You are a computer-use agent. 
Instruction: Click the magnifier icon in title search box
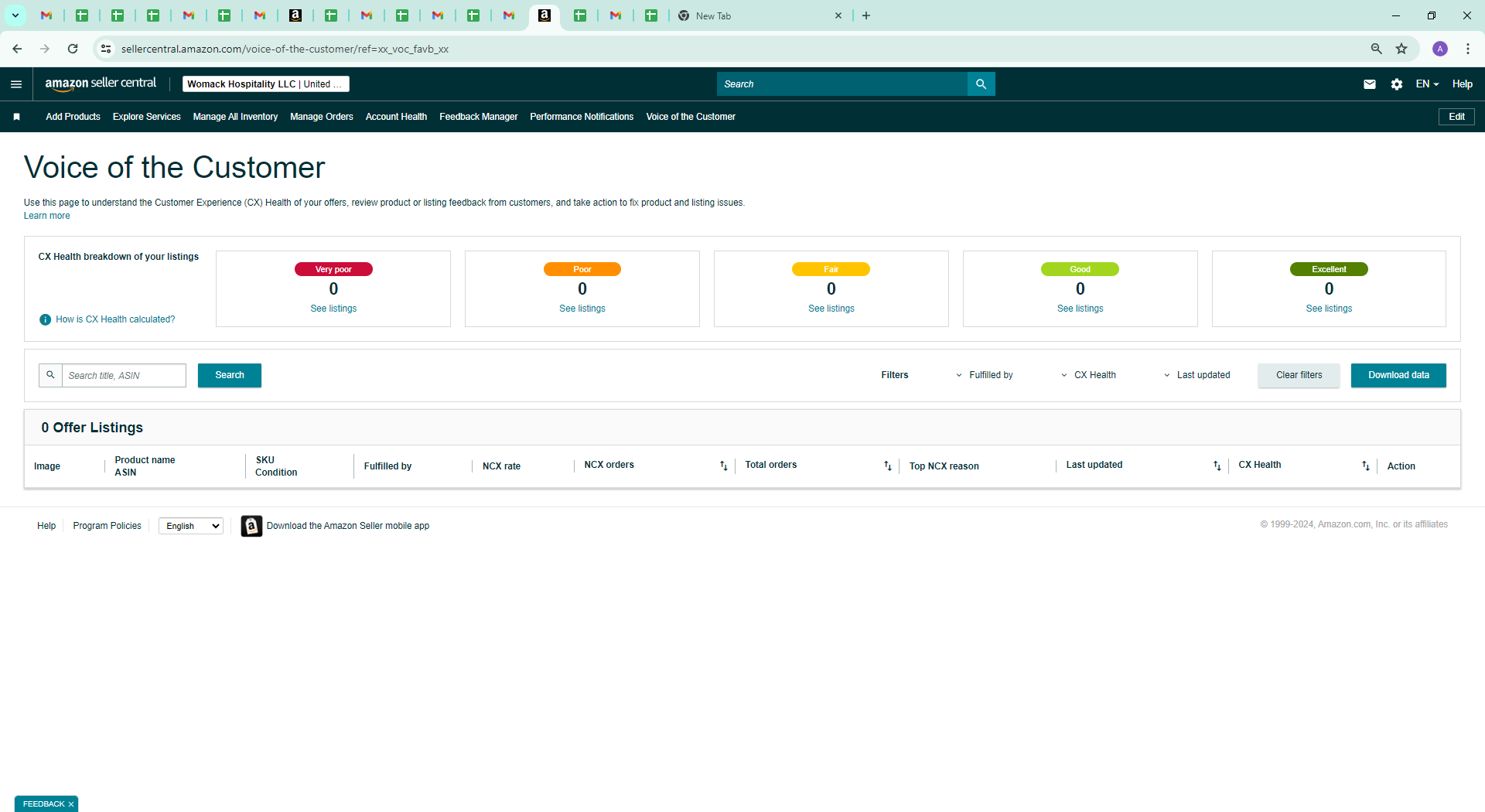point(50,375)
